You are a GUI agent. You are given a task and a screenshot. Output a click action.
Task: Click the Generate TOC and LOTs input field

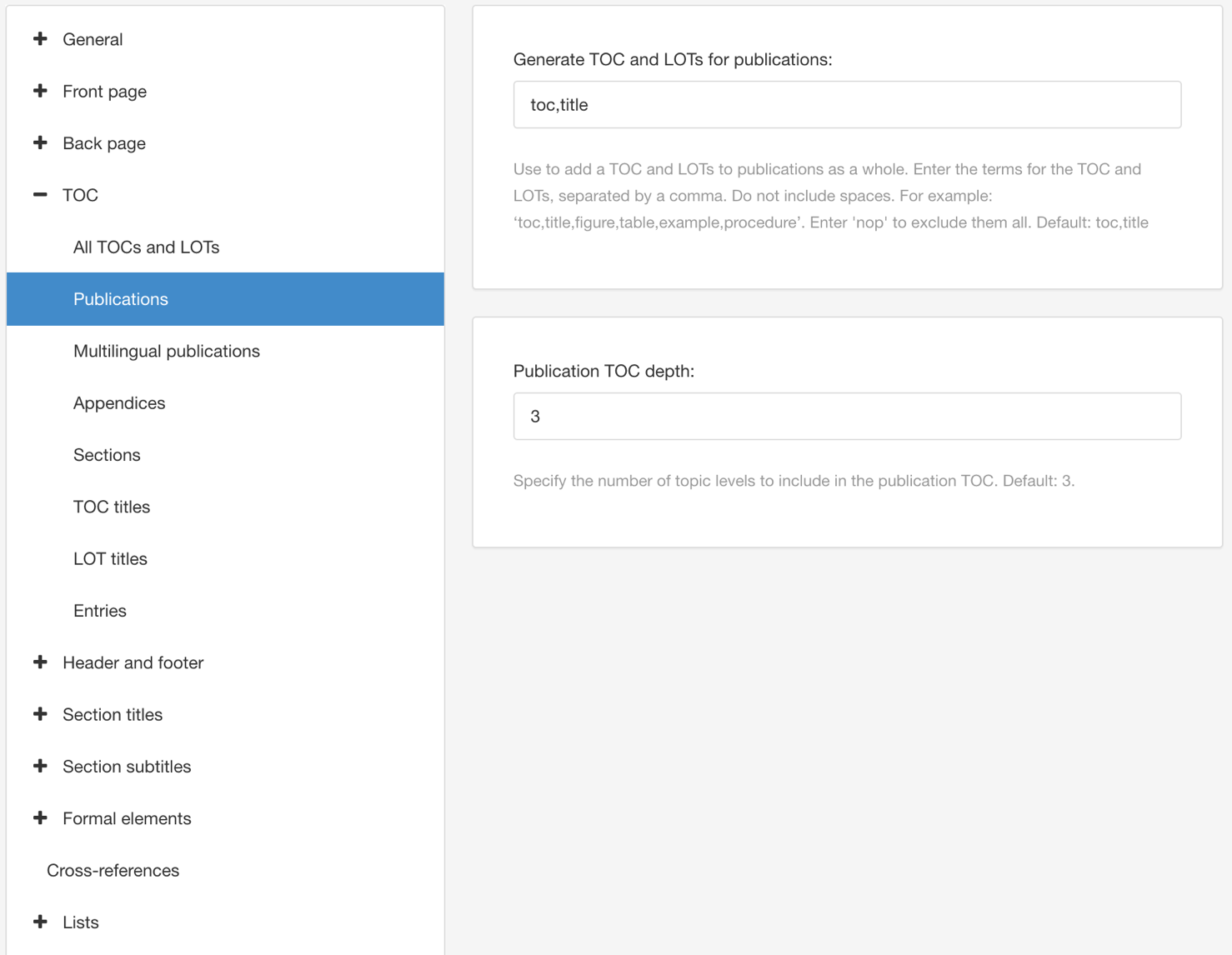(847, 105)
